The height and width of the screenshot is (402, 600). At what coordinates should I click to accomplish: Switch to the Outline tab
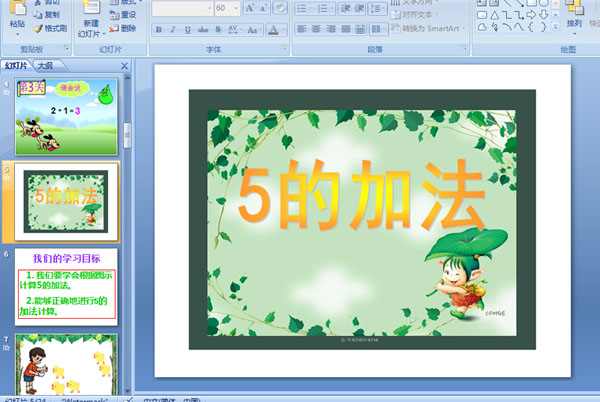pos(46,65)
